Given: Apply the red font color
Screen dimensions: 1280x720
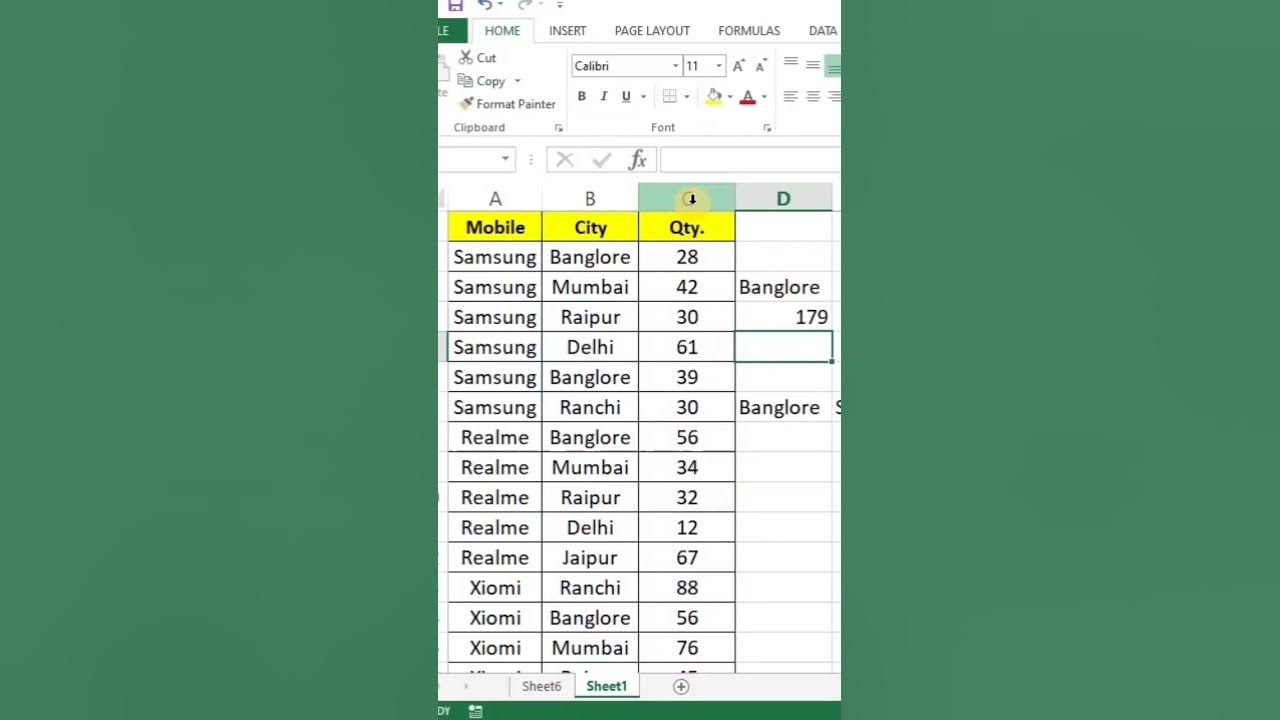Looking at the screenshot, I should [747, 97].
